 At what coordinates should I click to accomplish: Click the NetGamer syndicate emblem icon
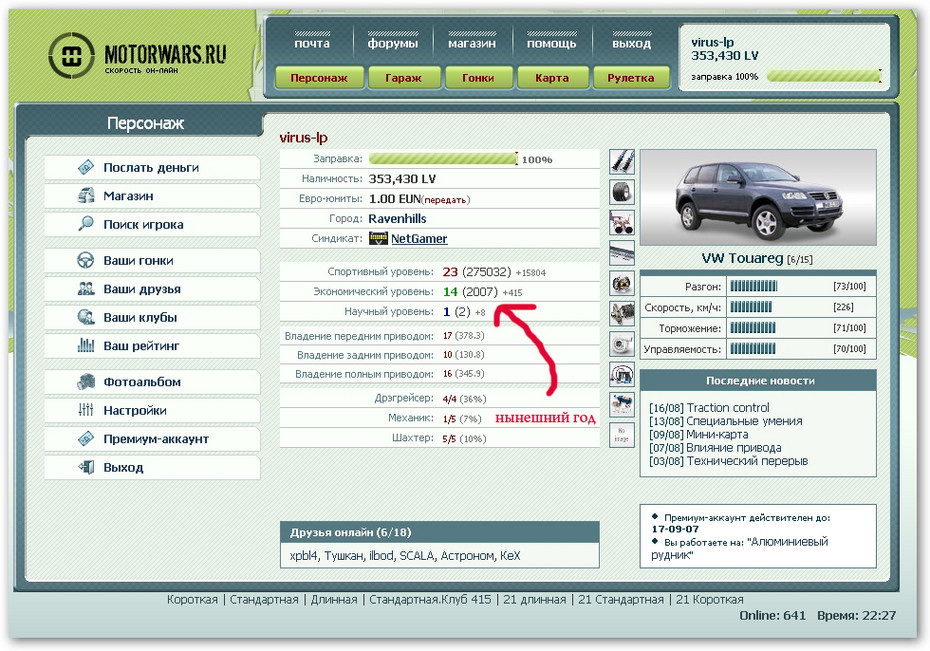coord(378,238)
